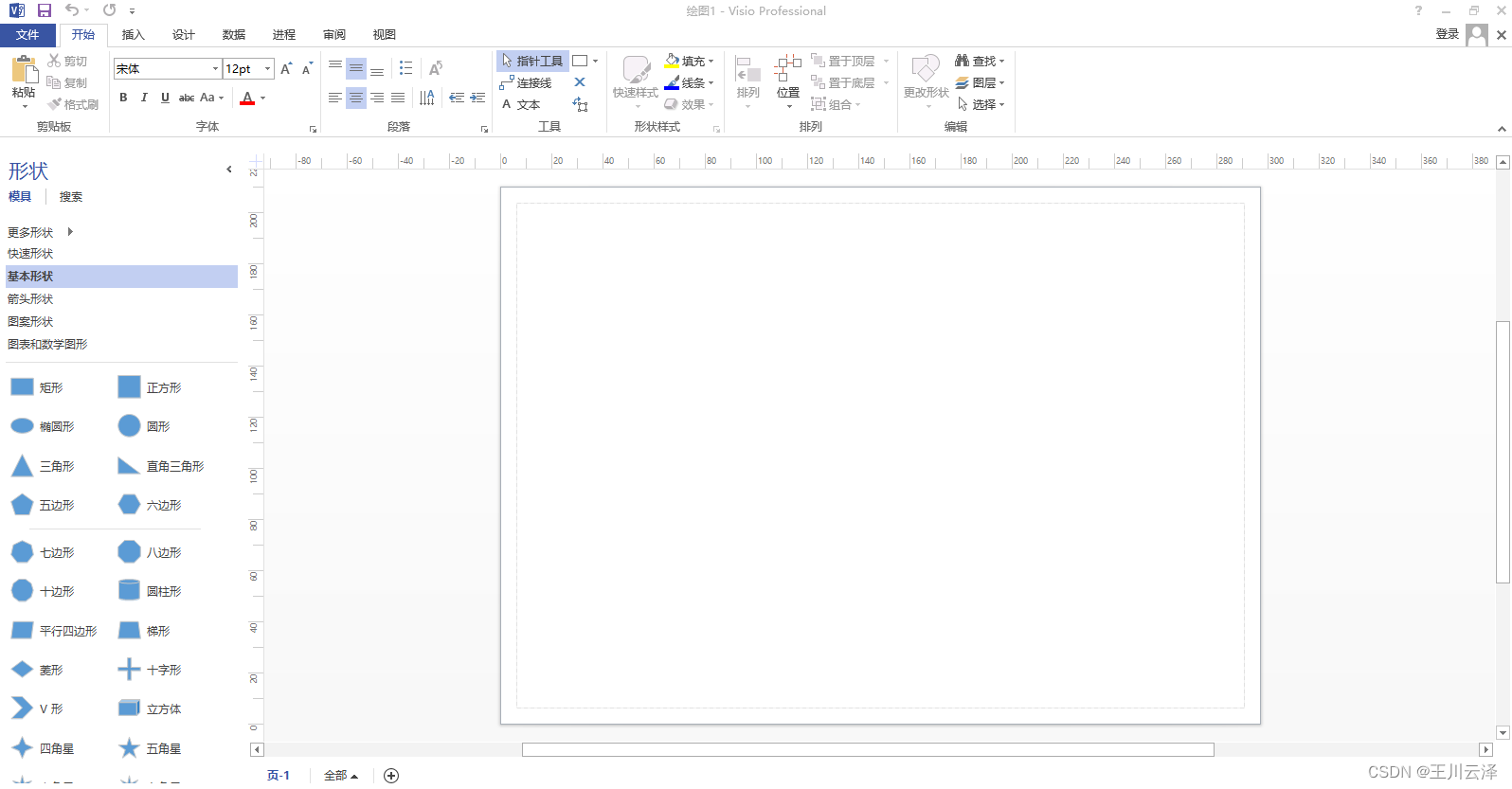Click the rotate text icon
This screenshot has width=1512, height=789.
point(436,68)
